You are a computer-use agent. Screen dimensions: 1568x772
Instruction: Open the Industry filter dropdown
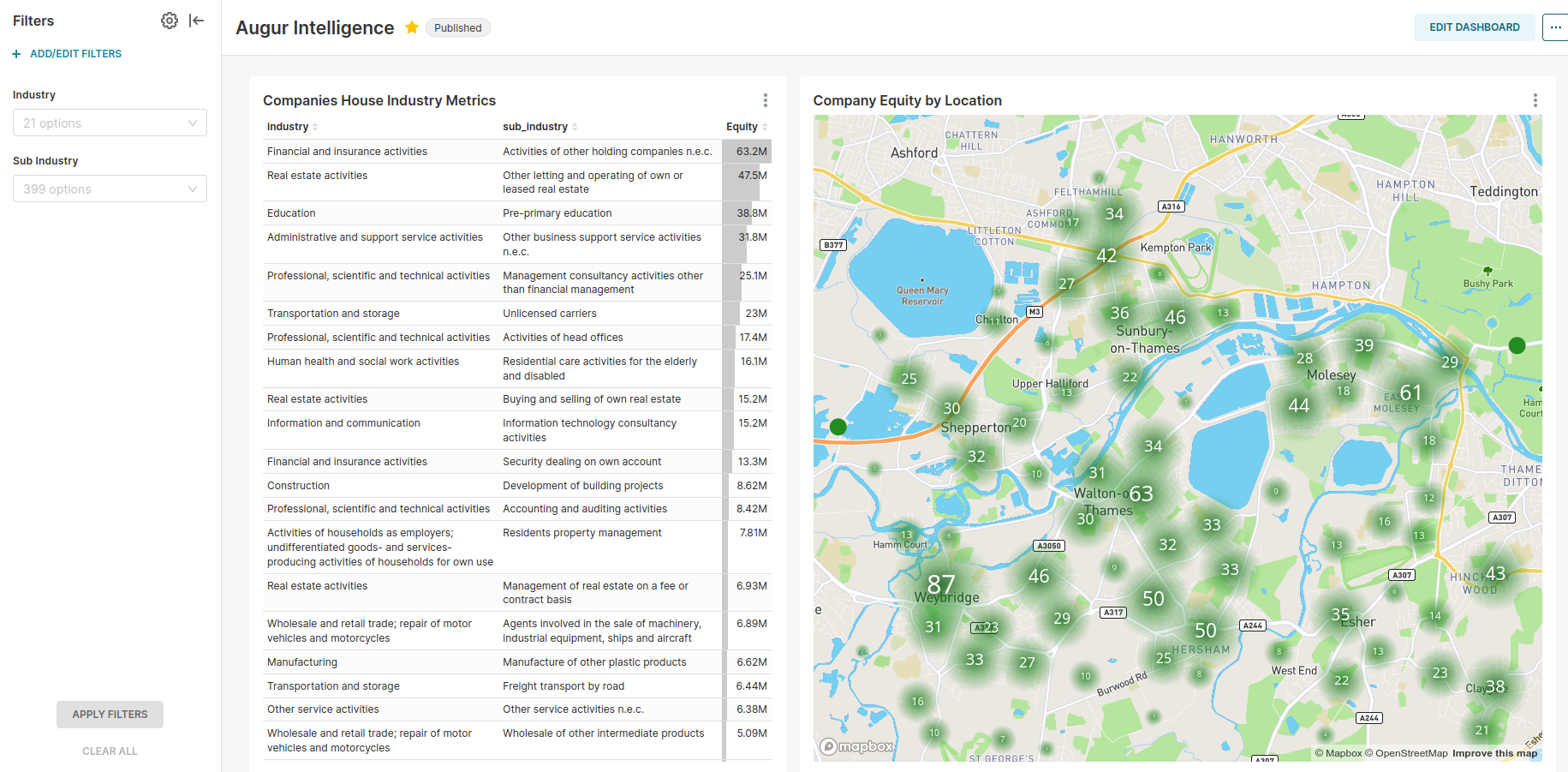(x=110, y=123)
